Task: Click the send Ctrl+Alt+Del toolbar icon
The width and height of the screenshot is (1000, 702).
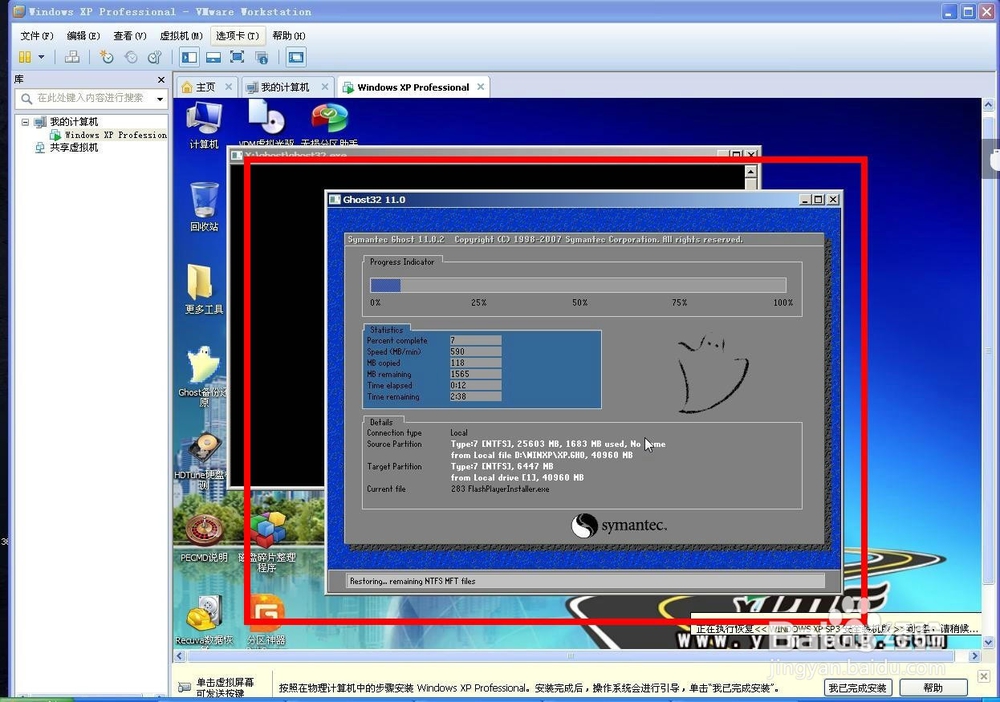Action: tap(72, 57)
